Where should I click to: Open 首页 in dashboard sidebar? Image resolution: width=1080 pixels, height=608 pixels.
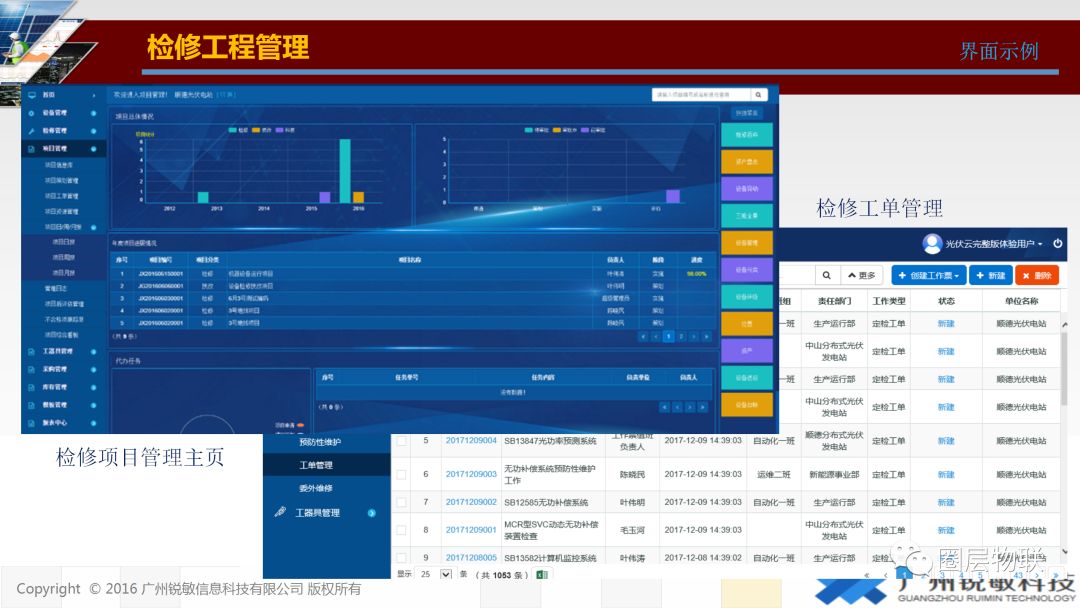click(x=49, y=95)
